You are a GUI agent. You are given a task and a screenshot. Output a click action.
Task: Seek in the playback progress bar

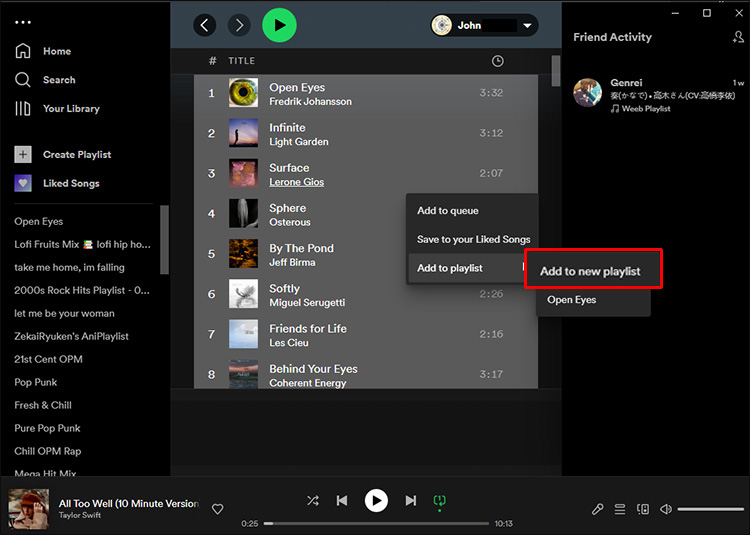point(376,524)
